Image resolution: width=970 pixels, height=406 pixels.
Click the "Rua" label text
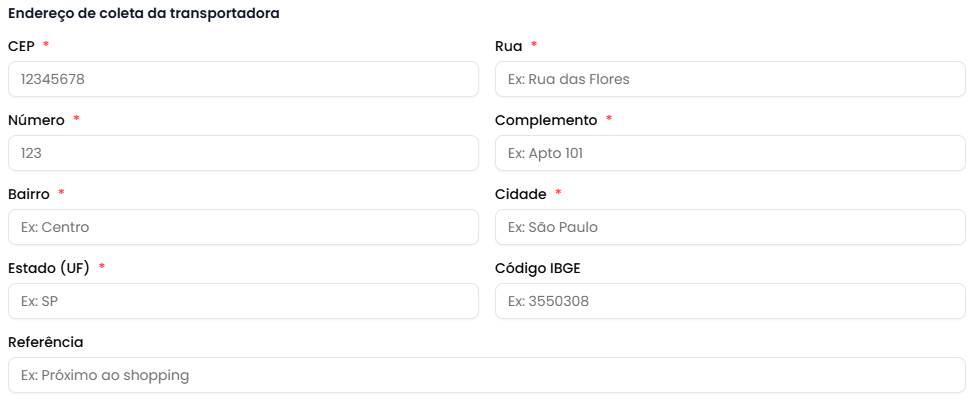click(x=508, y=46)
